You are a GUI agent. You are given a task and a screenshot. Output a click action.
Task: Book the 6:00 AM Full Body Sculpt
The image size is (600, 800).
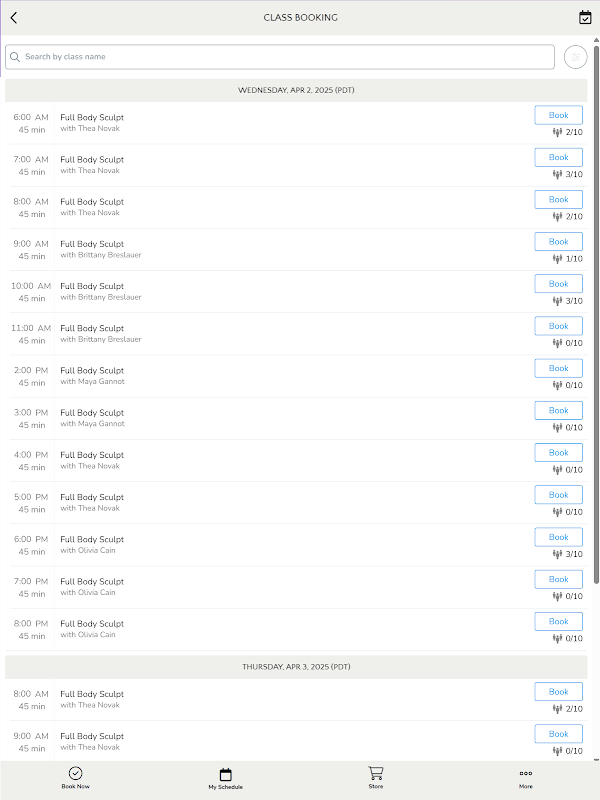(558, 115)
